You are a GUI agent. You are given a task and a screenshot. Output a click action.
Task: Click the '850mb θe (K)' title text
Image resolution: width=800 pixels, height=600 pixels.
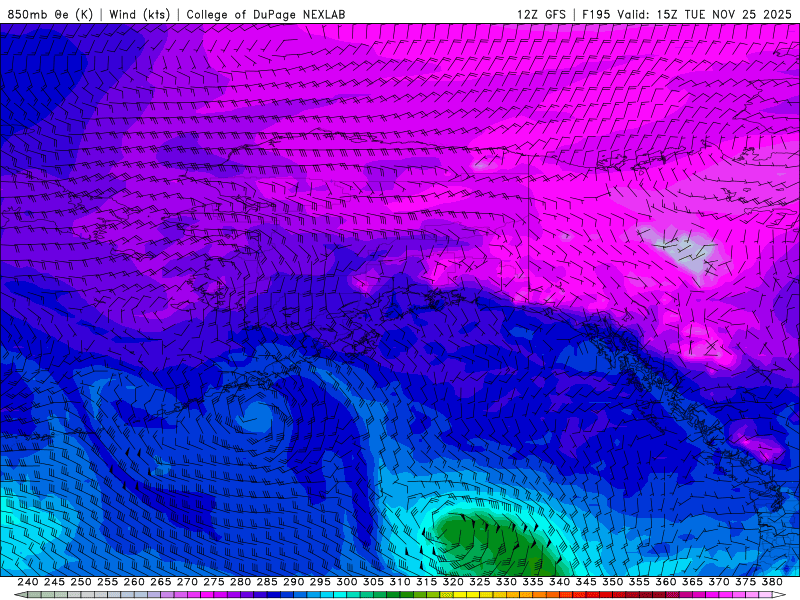click(x=50, y=14)
